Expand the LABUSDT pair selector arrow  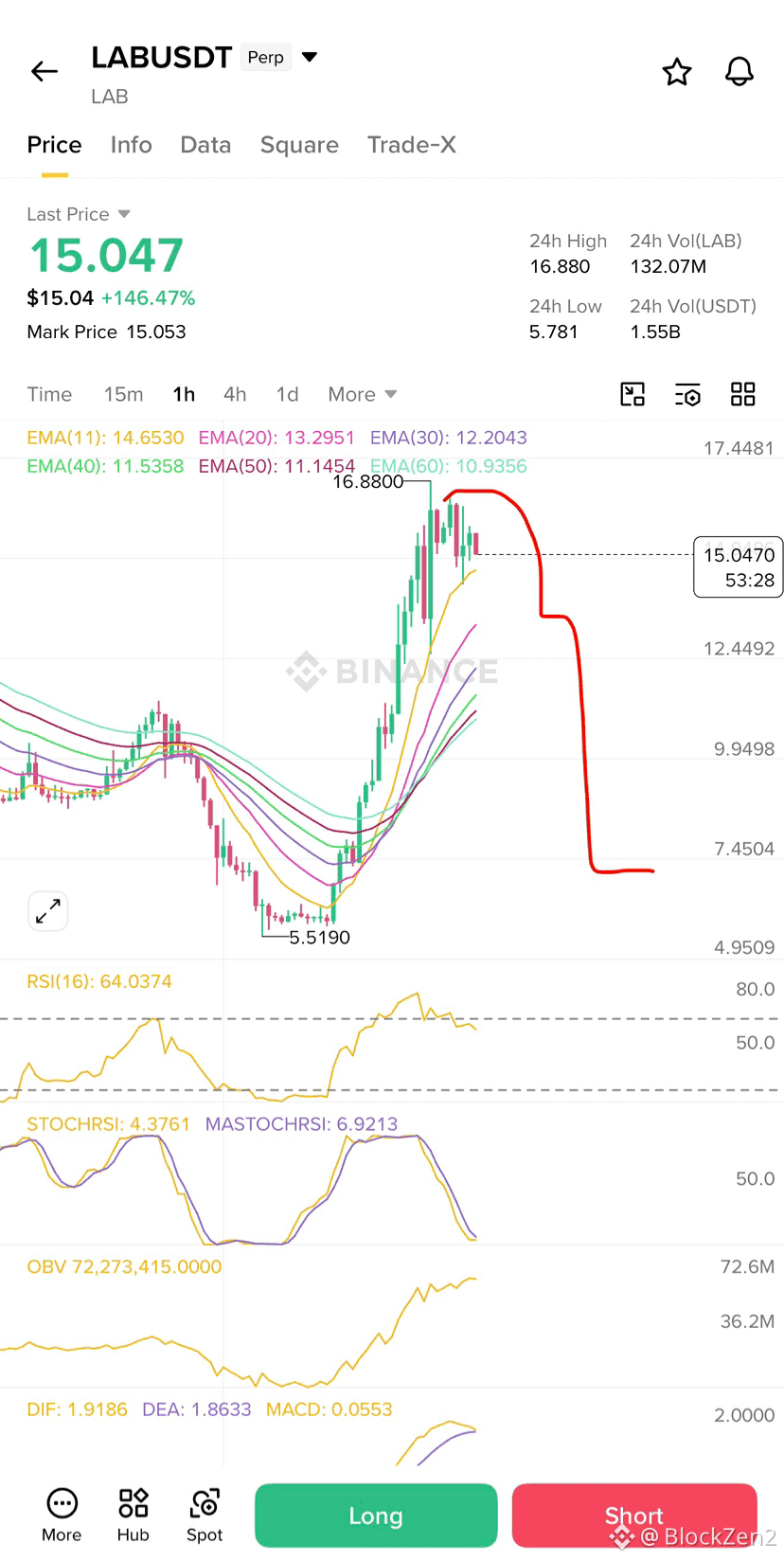click(x=310, y=57)
